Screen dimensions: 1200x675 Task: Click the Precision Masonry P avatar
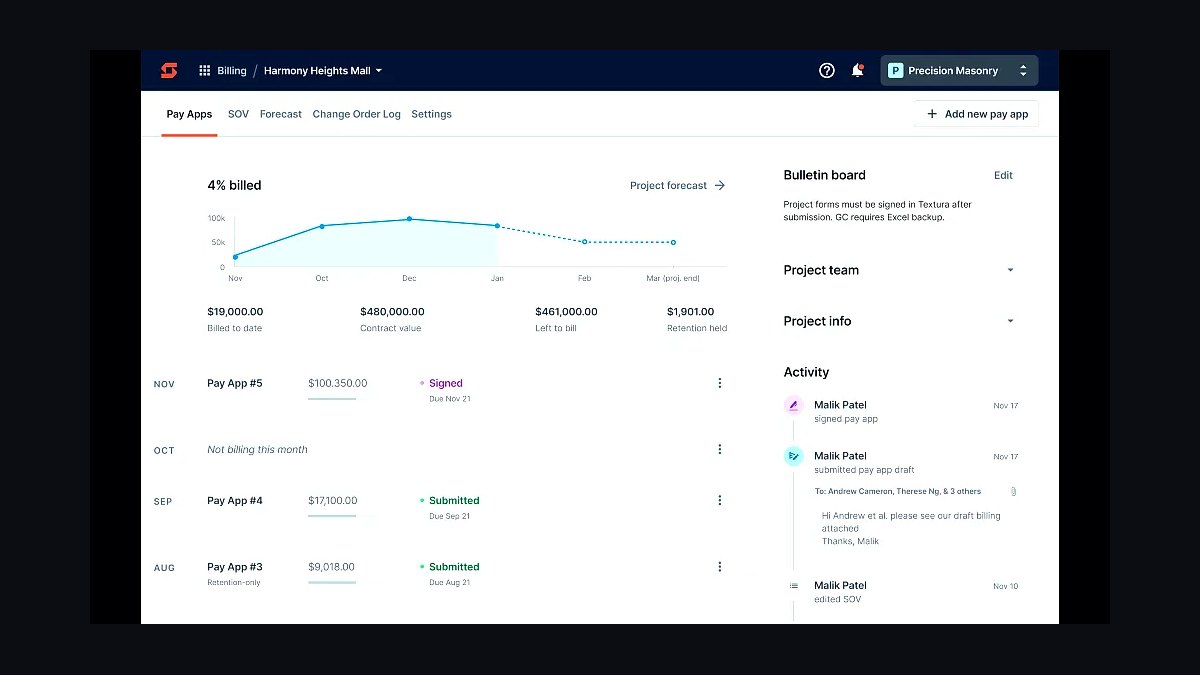click(x=896, y=71)
